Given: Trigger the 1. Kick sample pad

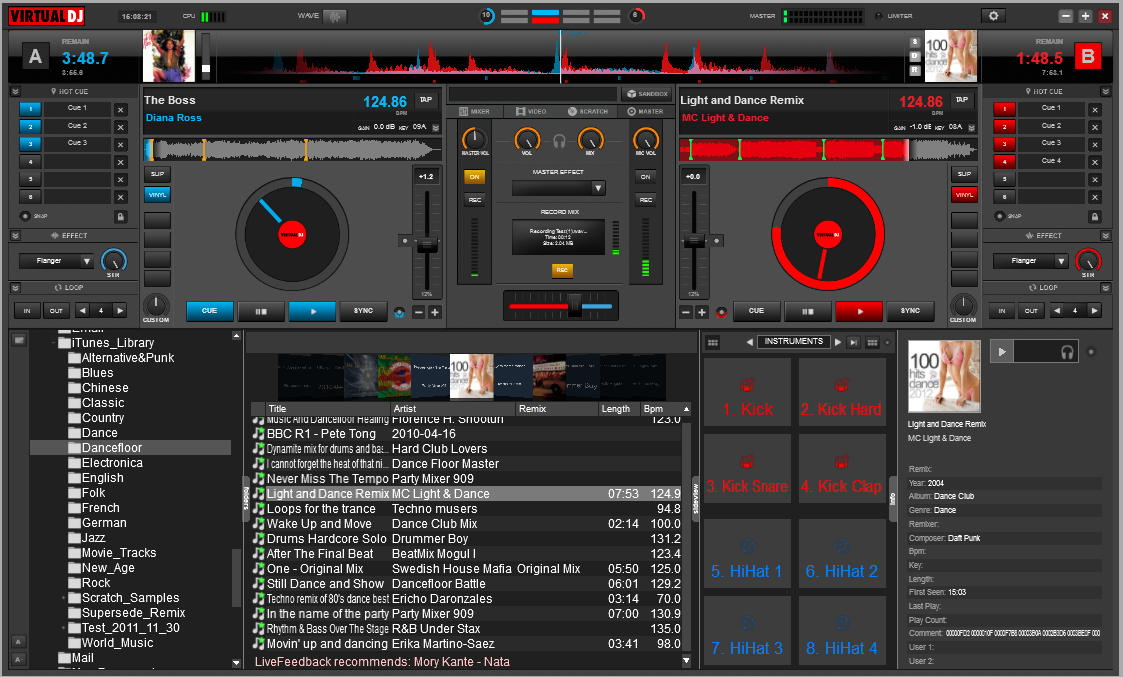Looking at the screenshot, I should click(x=748, y=392).
